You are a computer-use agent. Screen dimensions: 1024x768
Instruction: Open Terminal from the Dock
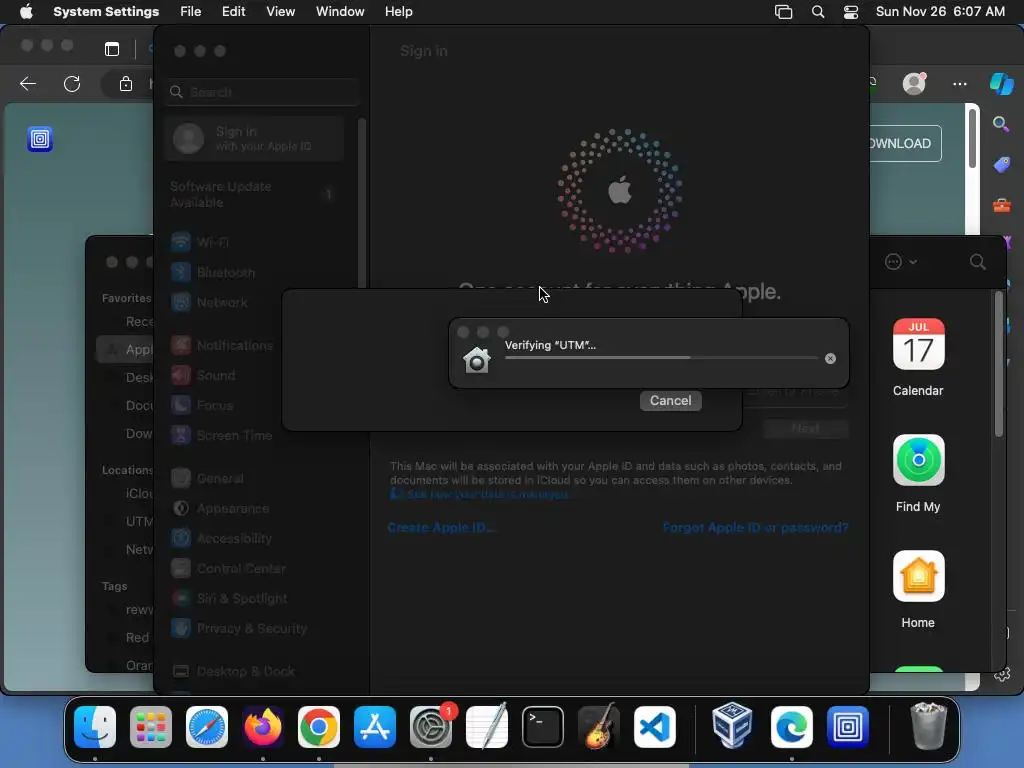coord(543,727)
